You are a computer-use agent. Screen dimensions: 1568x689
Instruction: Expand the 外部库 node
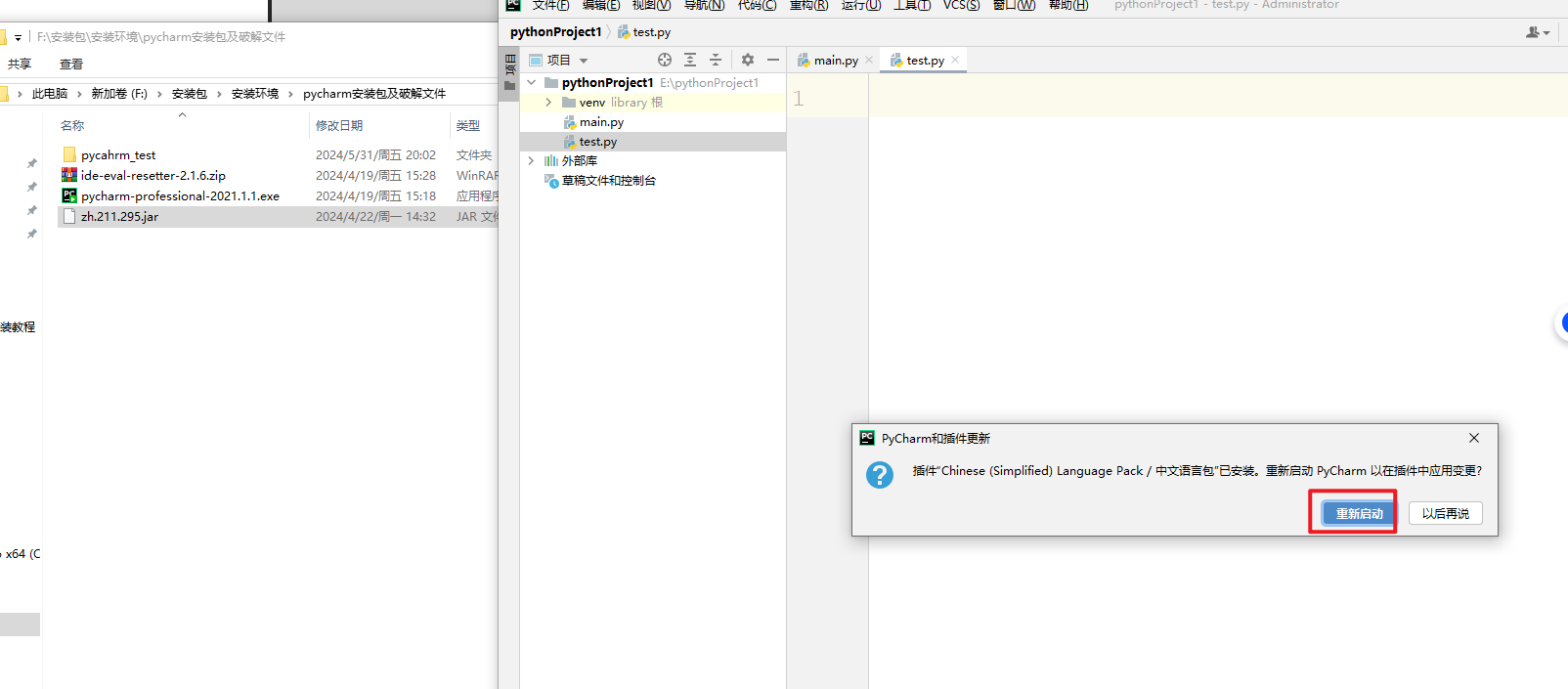[532, 161]
